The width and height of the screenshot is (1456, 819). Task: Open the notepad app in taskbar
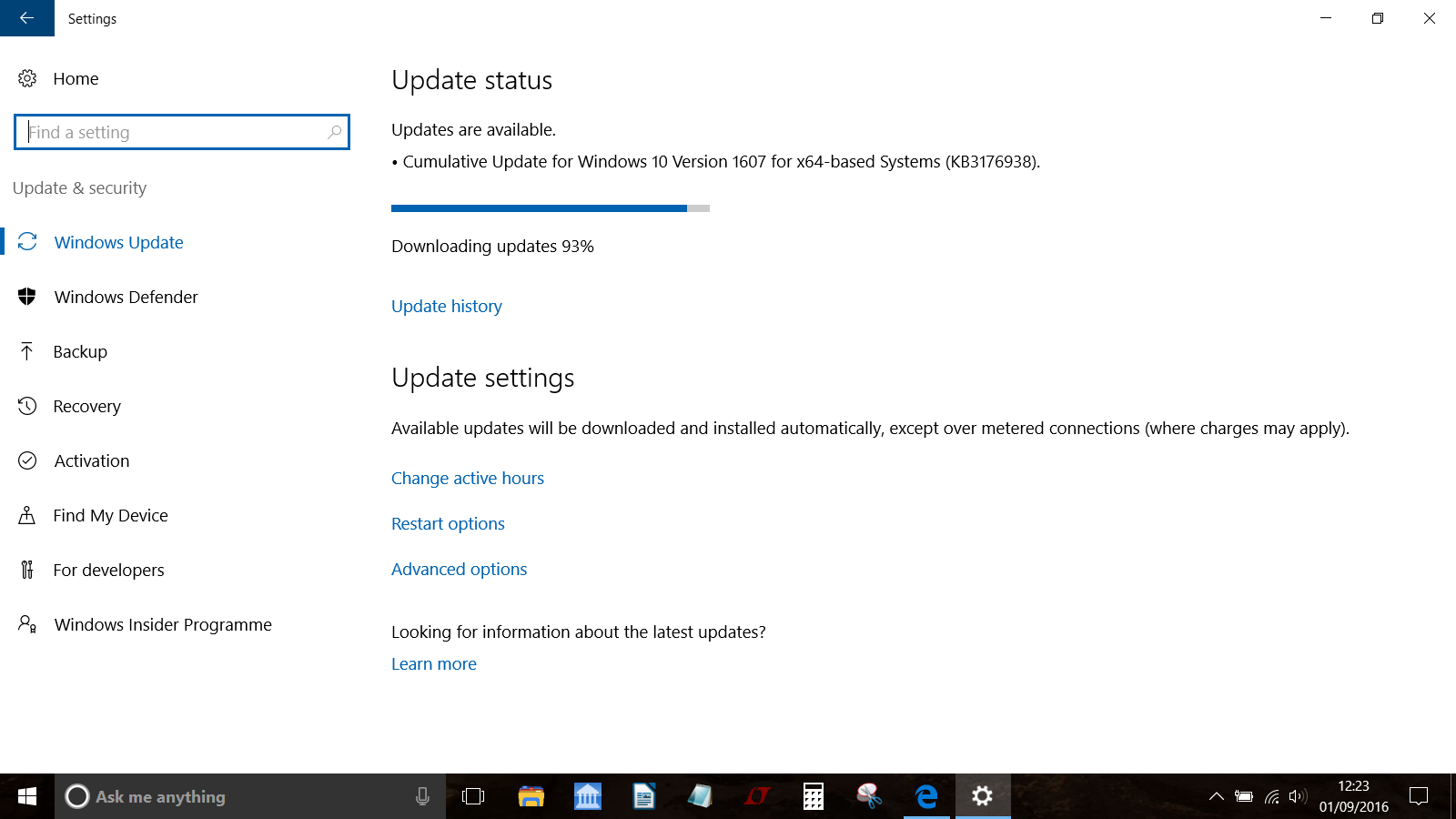[x=701, y=796]
